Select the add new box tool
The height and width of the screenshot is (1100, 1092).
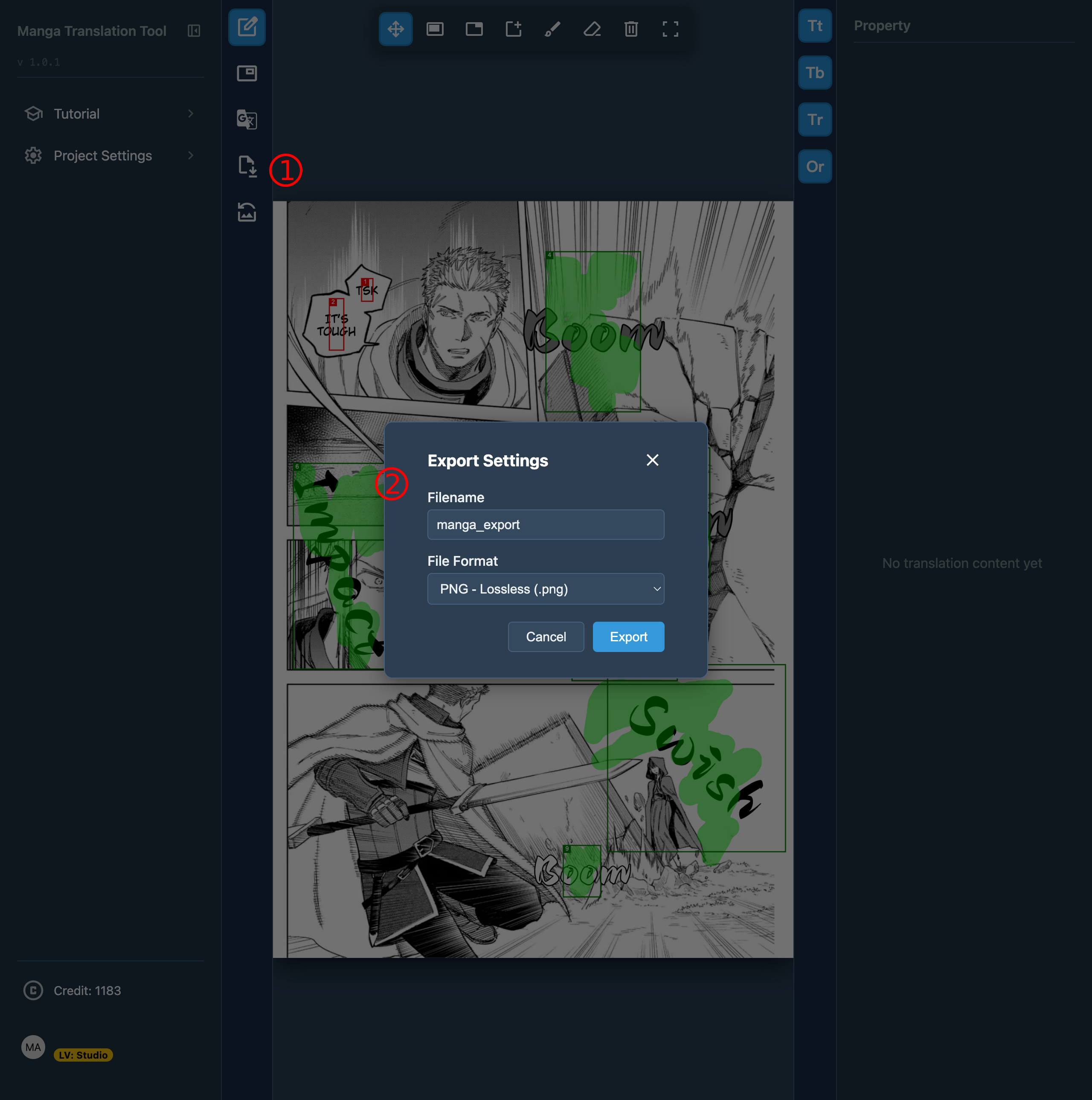513,29
